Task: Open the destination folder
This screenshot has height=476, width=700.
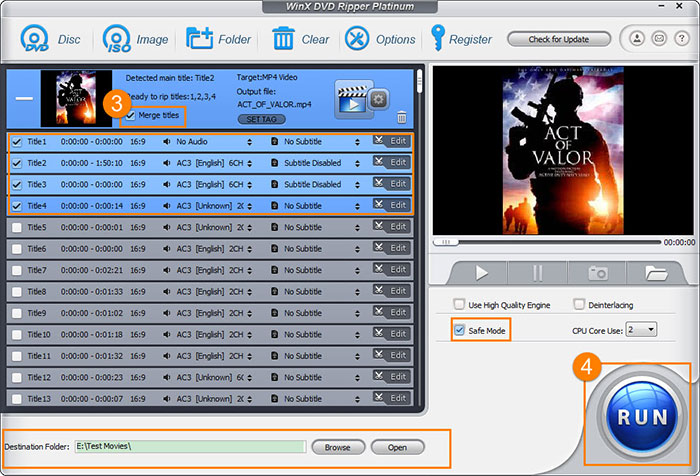Action: (397, 447)
